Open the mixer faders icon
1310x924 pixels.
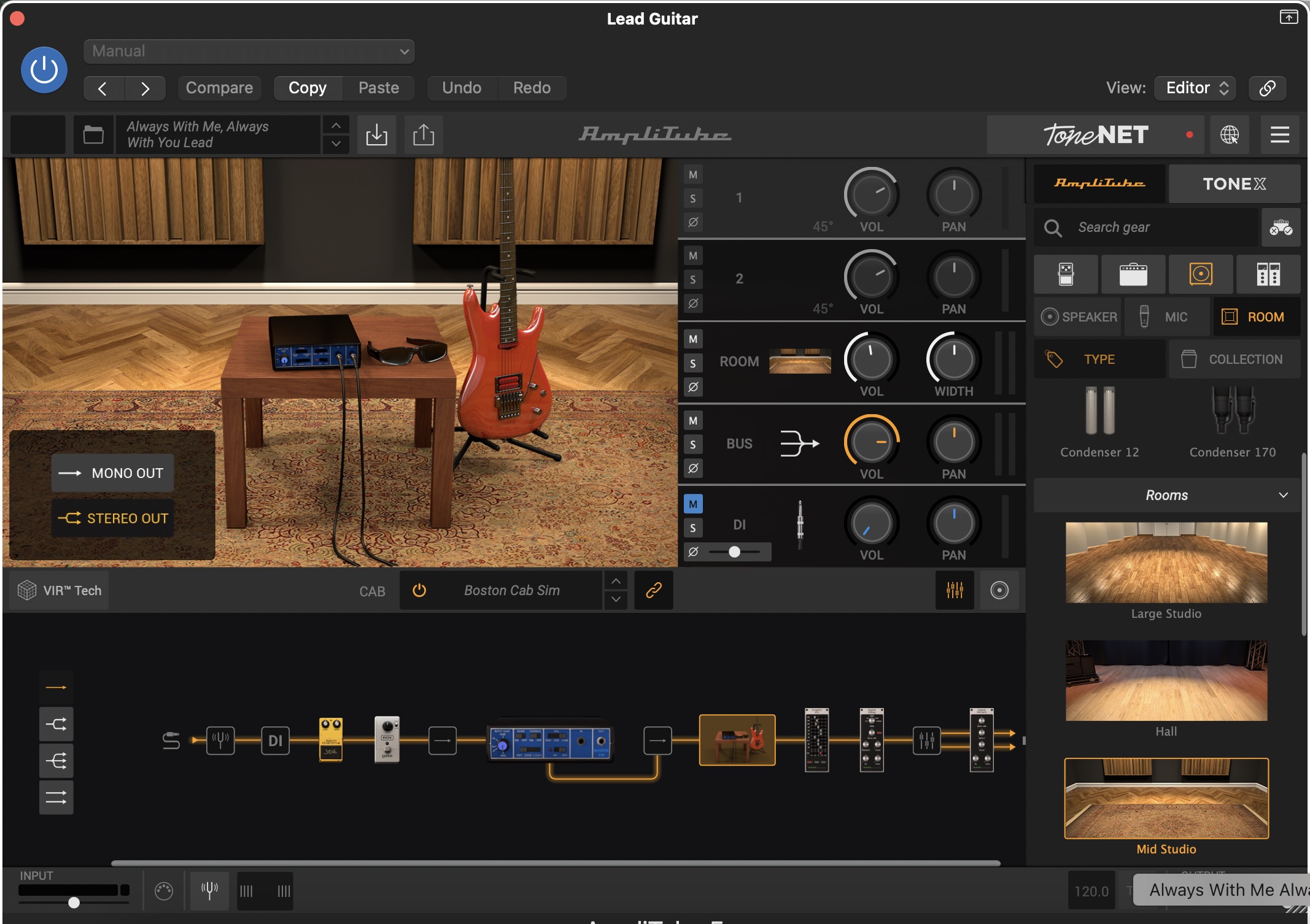click(955, 590)
